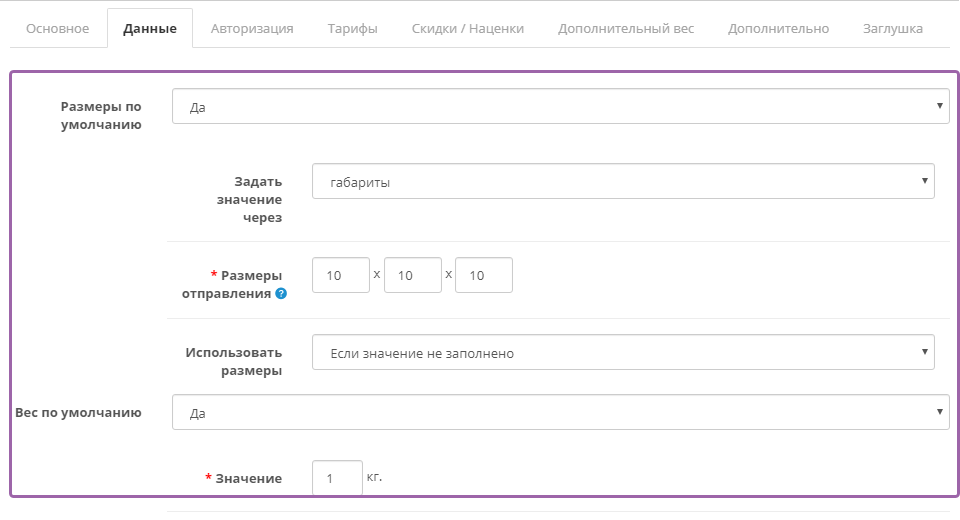This screenshot has width=960, height=520.
Task: Open the Задать значение через dropdown
Action: tap(622, 182)
